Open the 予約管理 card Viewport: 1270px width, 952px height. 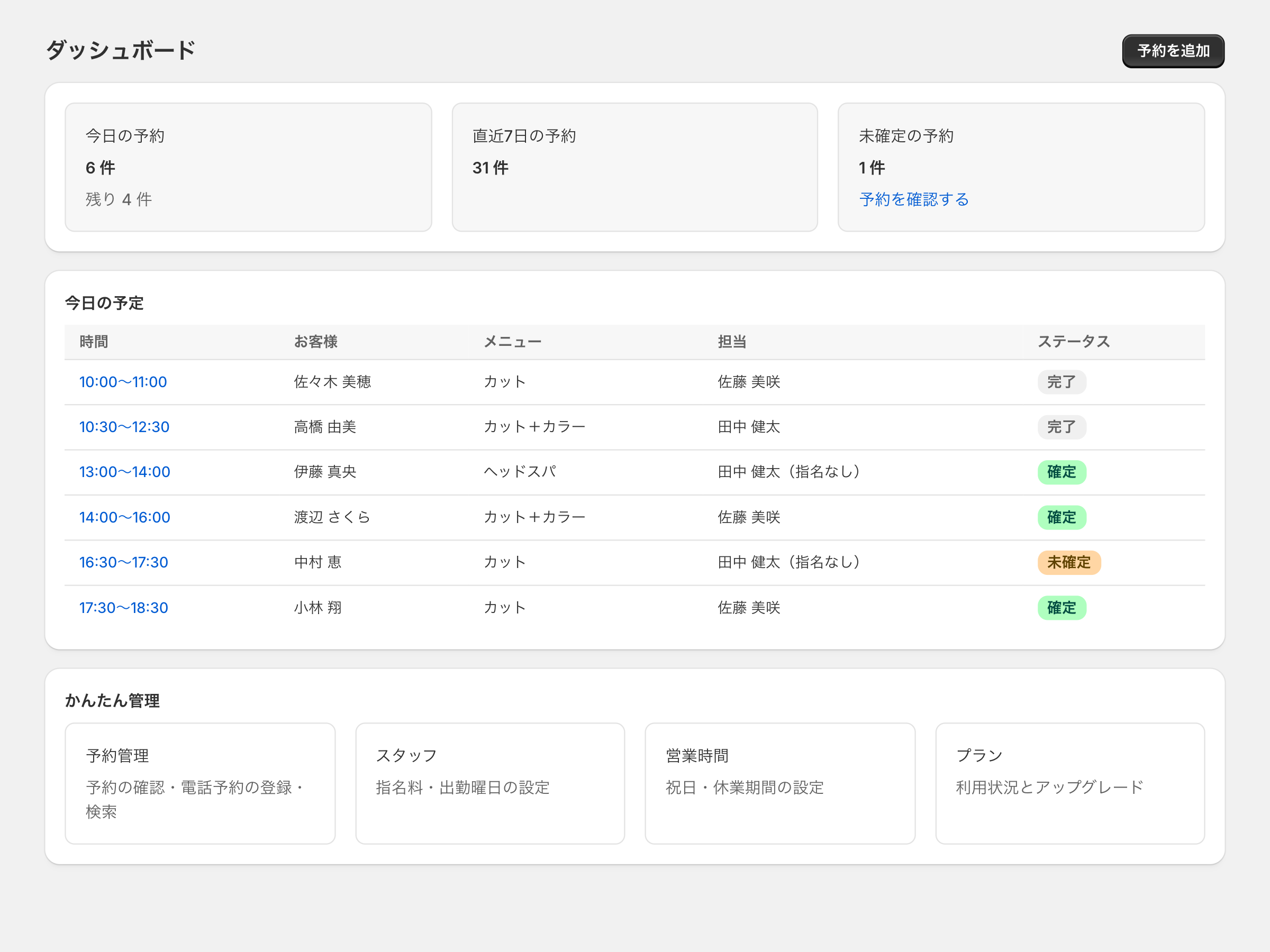point(200,783)
